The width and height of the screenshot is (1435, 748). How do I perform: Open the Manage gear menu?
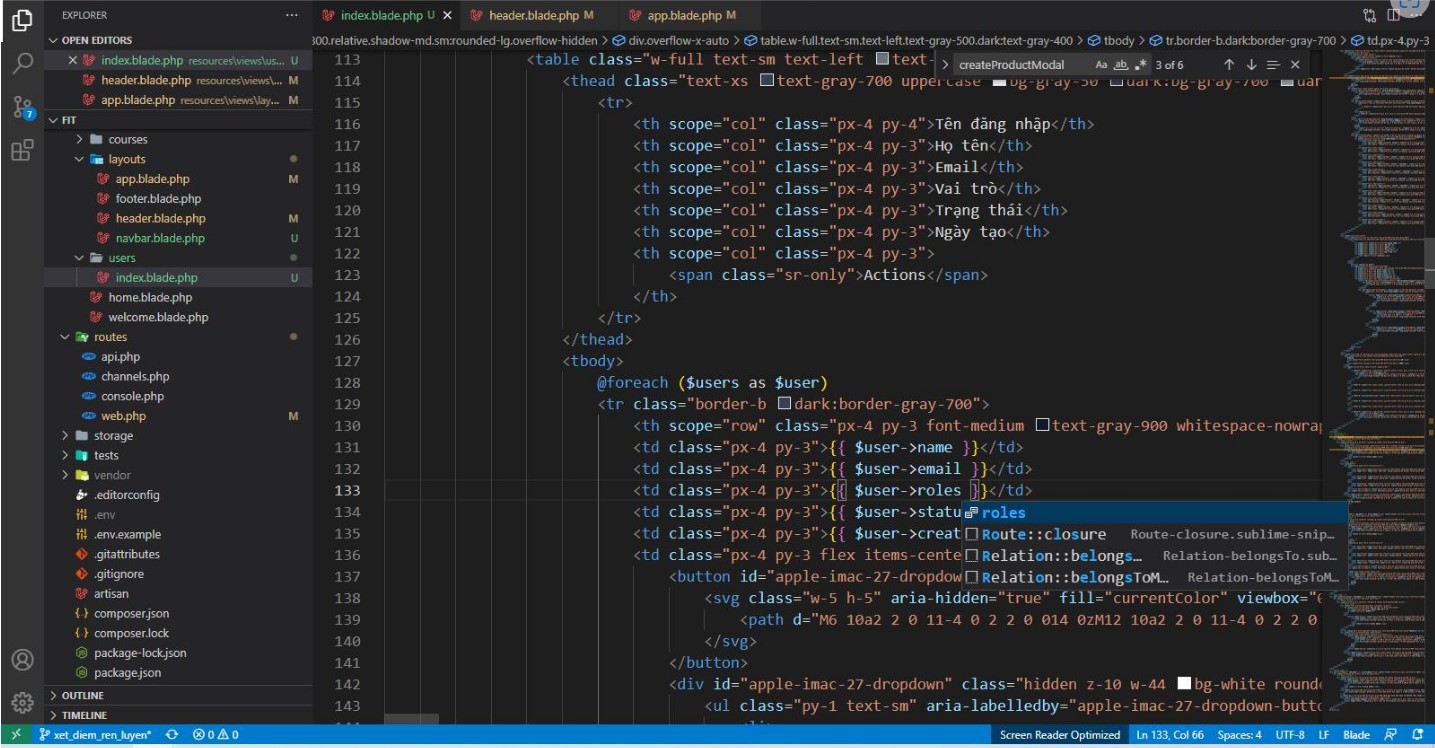click(x=22, y=702)
